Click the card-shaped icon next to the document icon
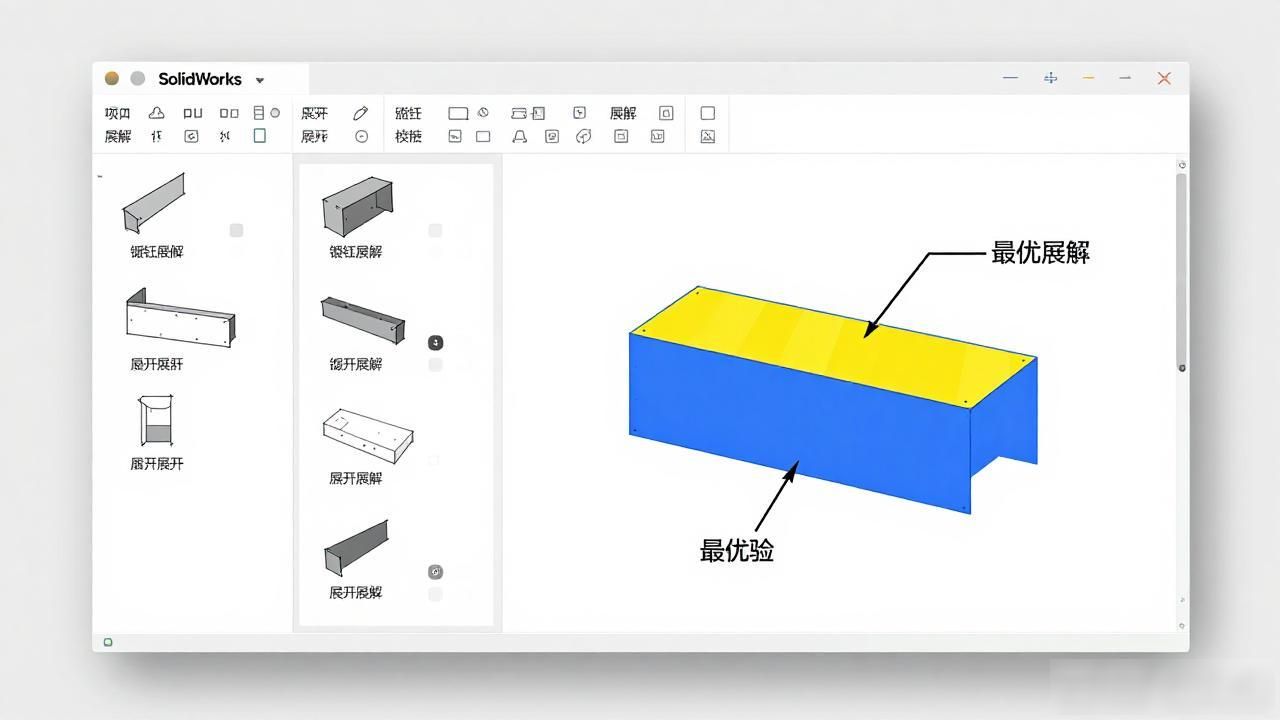Viewport: 1280px width, 720px height. coord(519,113)
